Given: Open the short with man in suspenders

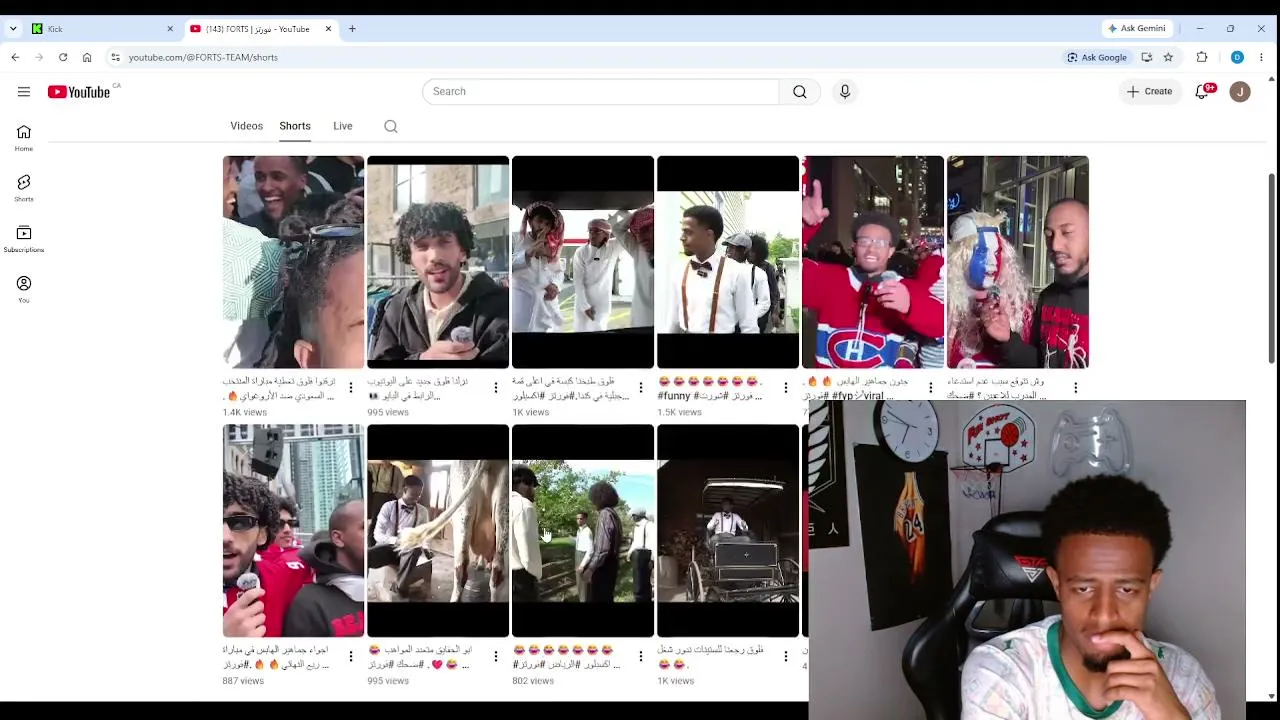Looking at the screenshot, I should (728, 262).
